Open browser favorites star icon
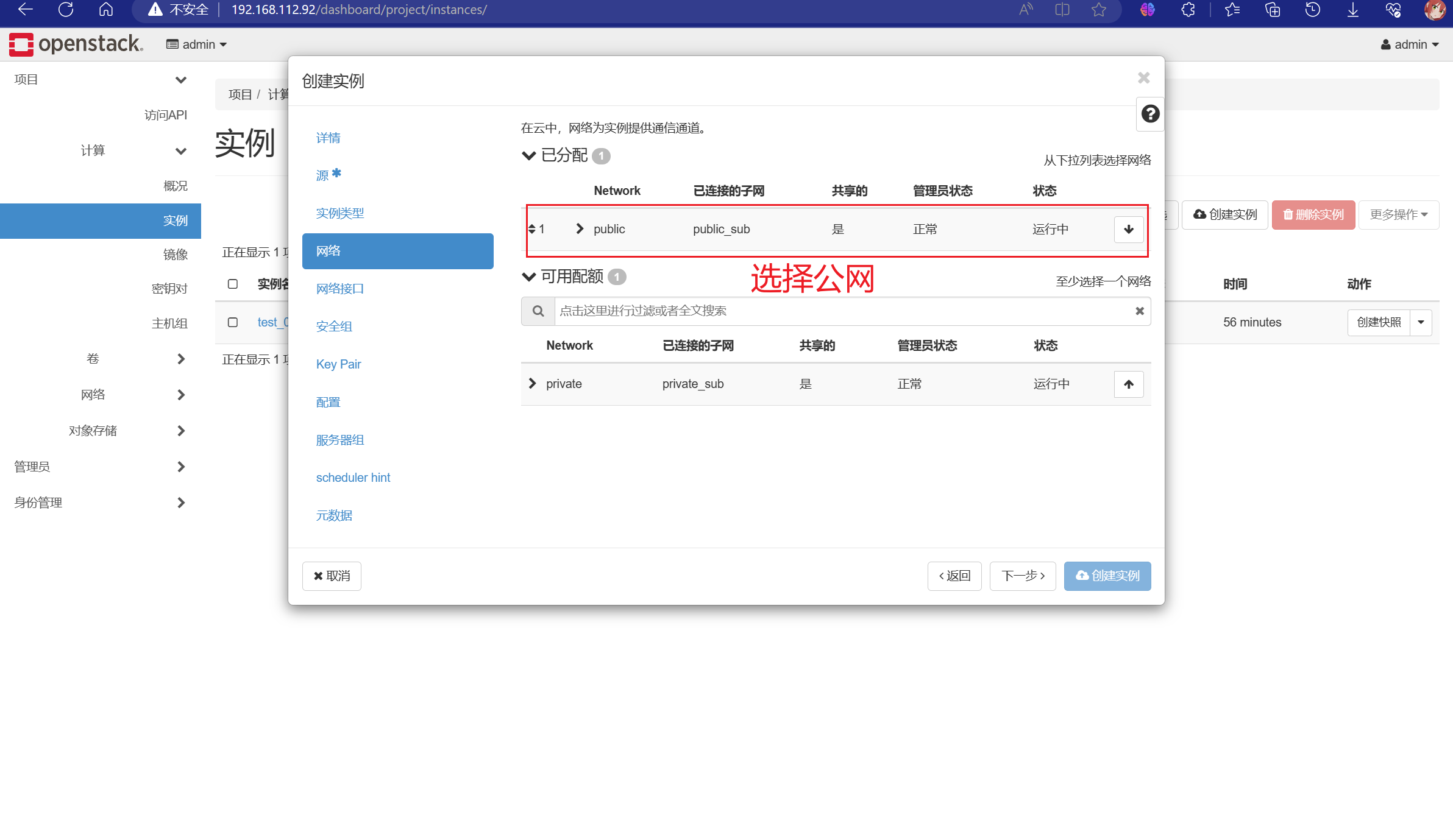 pos(1098,10)
